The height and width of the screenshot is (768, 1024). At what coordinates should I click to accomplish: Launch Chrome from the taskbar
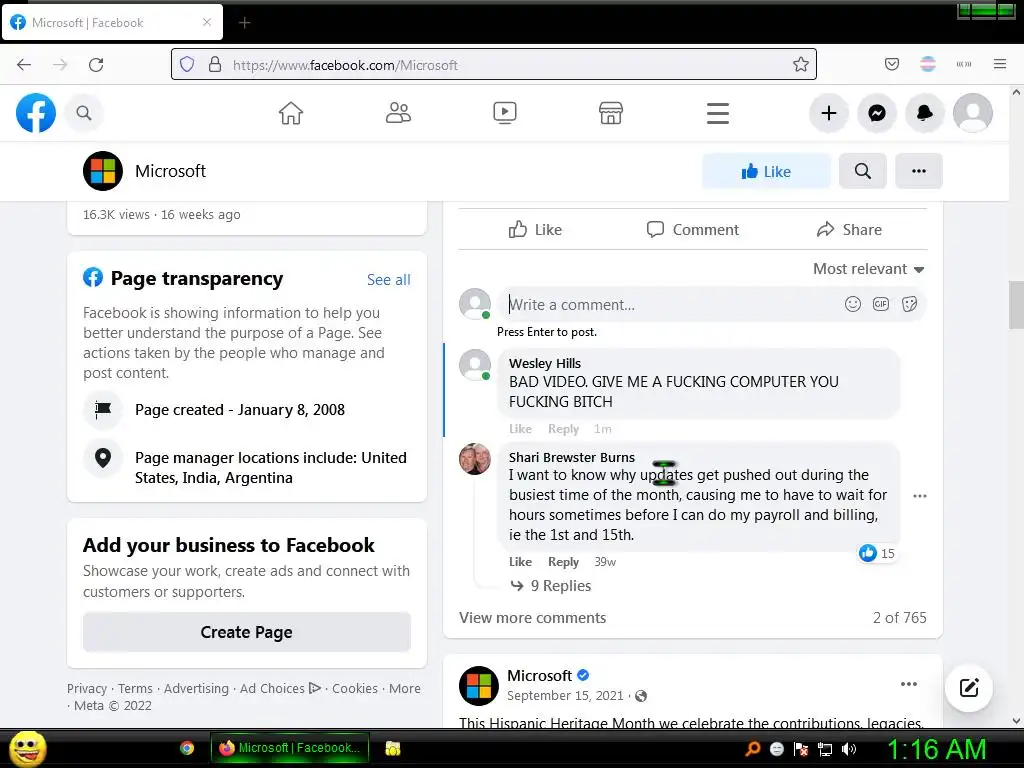187,748
